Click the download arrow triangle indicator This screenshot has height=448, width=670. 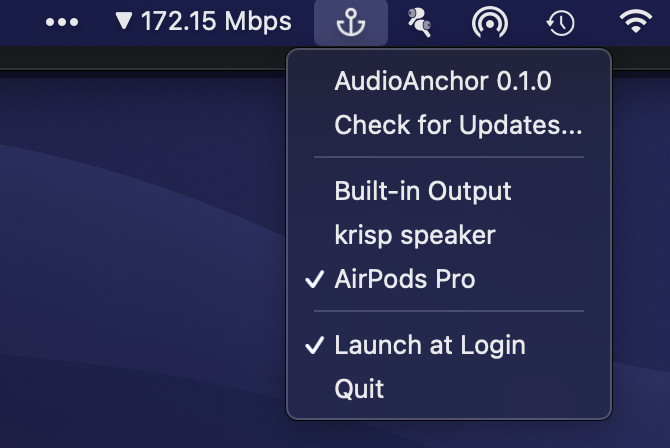coord(123,21)
